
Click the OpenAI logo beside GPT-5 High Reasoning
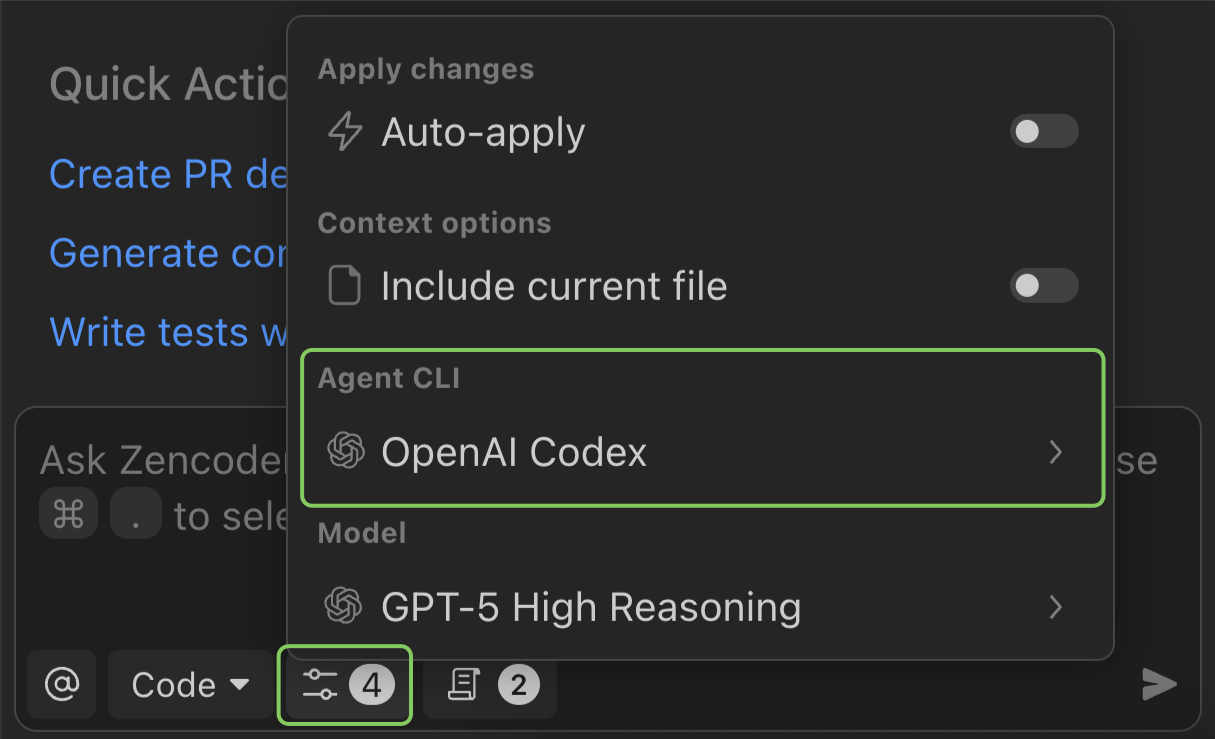coord(346,607)
